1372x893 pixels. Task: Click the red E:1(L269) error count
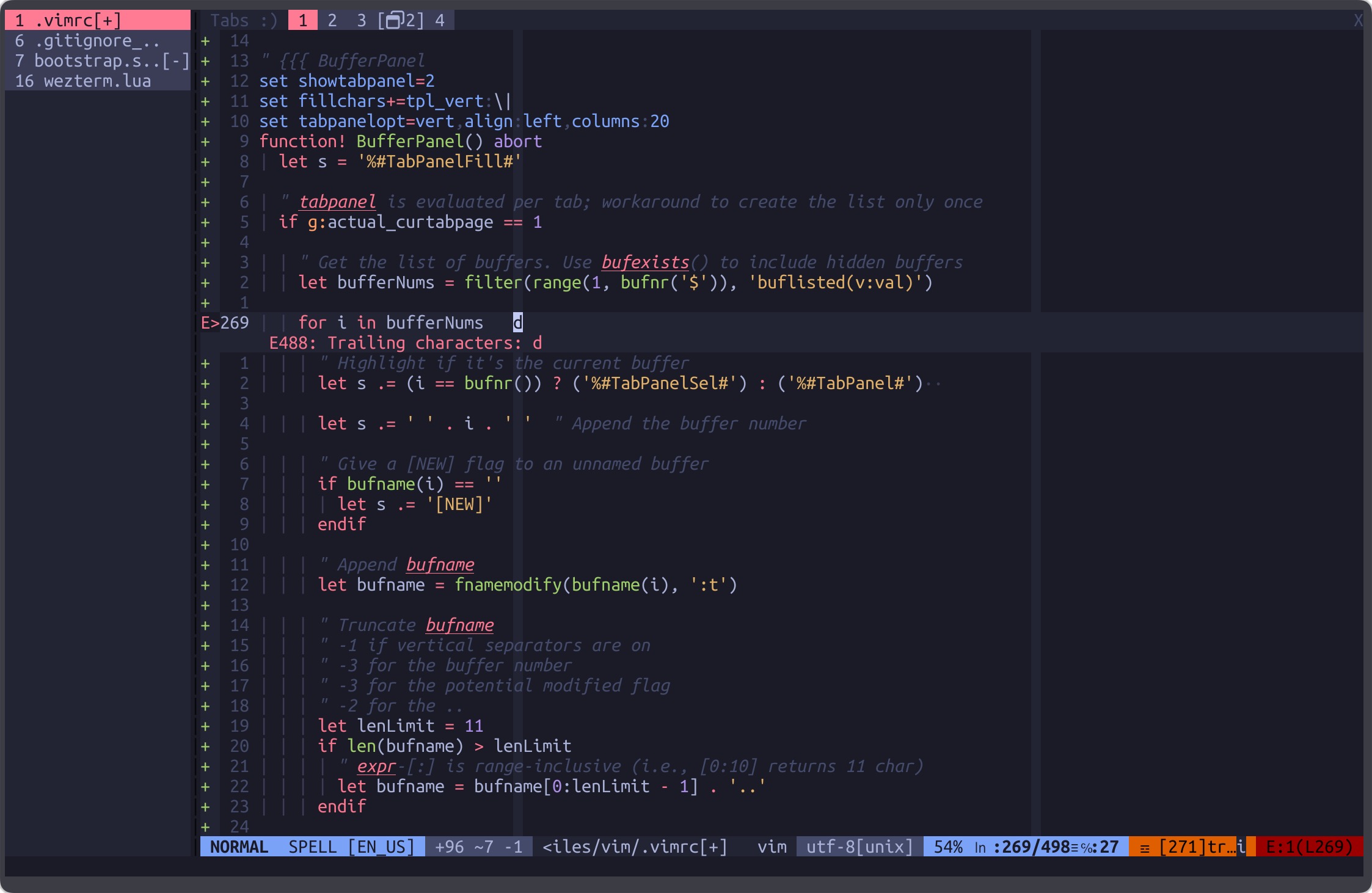click(1309, 847)
